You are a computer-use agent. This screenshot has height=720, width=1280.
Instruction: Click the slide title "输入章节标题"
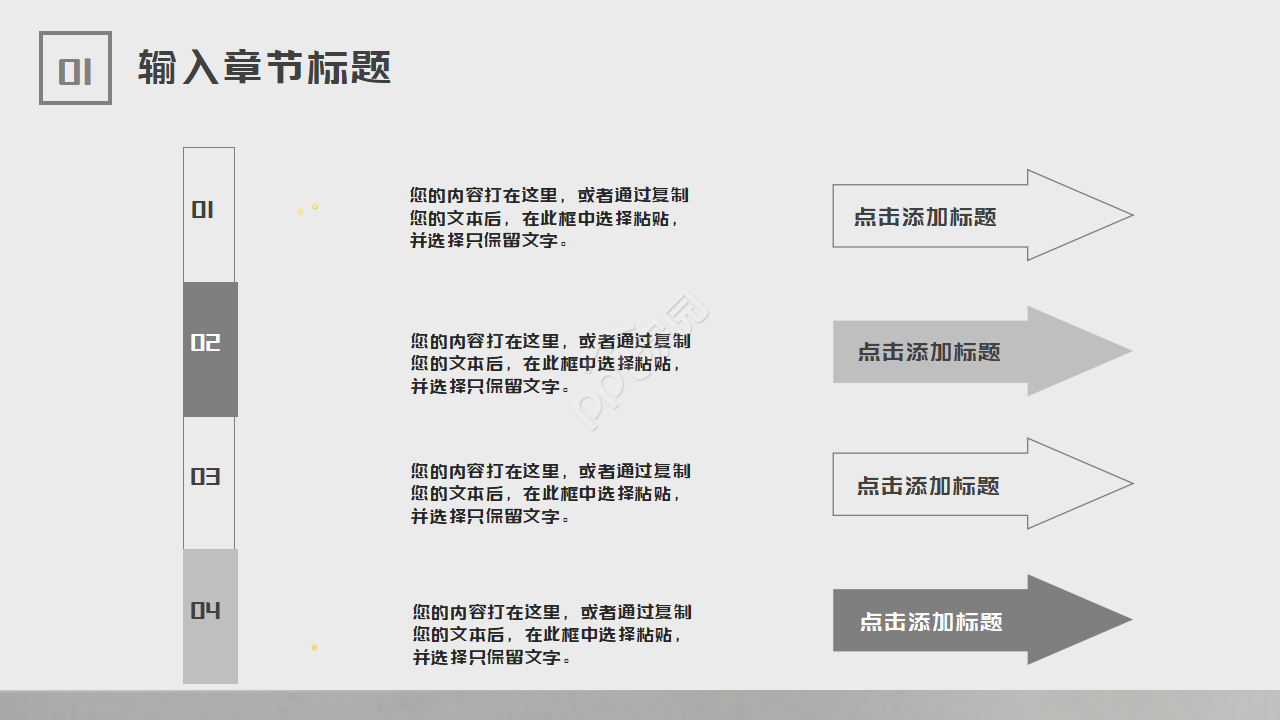265,66
